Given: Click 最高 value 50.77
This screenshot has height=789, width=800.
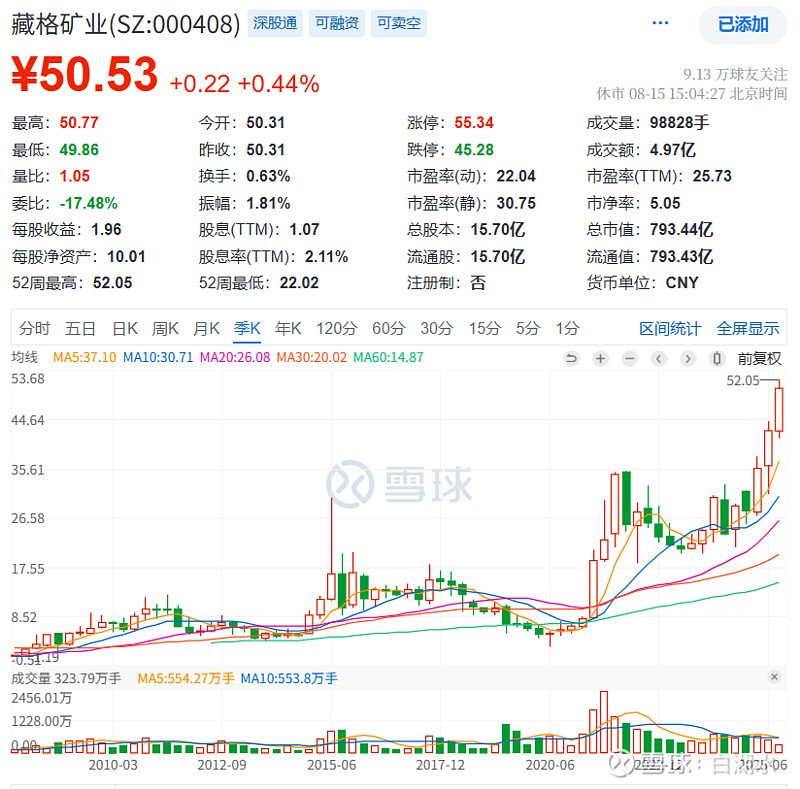Looking at the screenshot, I should coord(79,122).
